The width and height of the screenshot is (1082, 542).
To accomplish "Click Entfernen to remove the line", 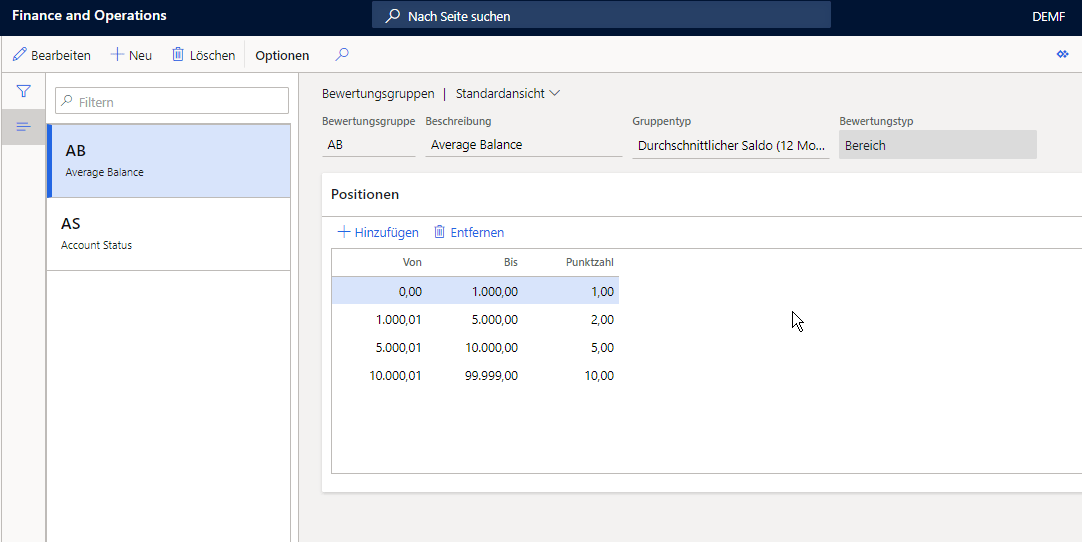I will click(469, 232).
